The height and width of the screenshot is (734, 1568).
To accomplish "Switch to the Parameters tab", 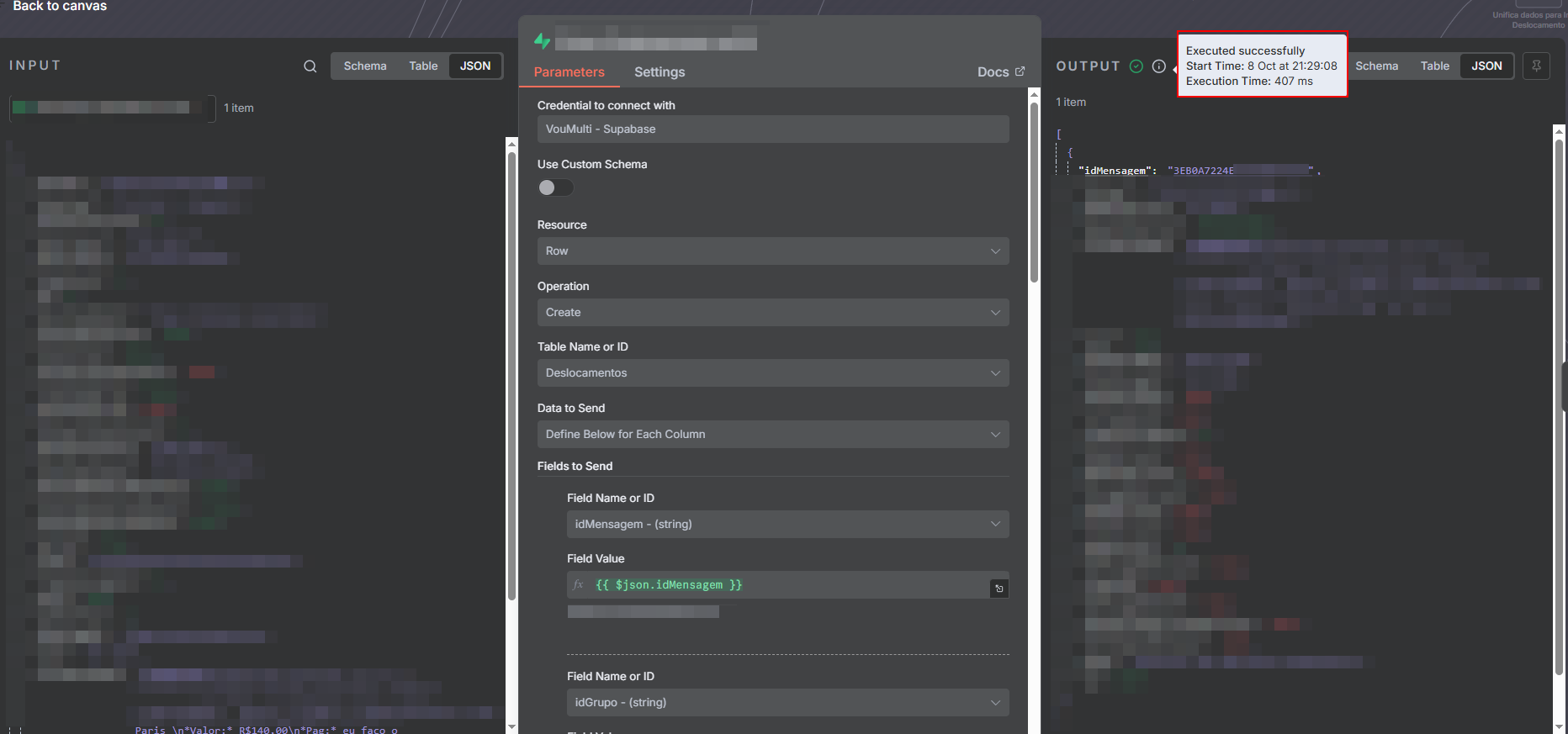I will pos(569,72).
